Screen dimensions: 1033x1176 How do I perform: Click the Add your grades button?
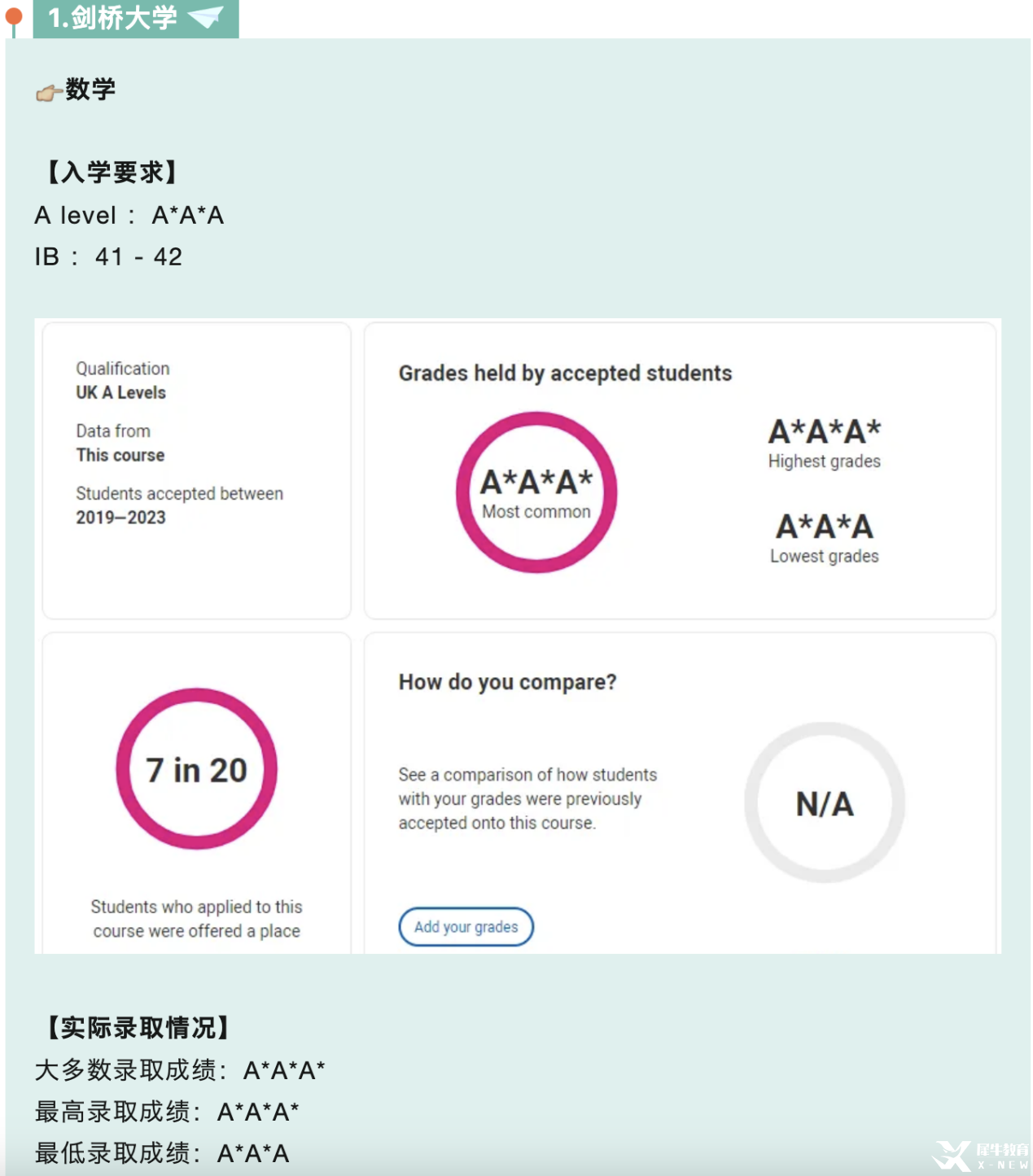pos(466,927)
